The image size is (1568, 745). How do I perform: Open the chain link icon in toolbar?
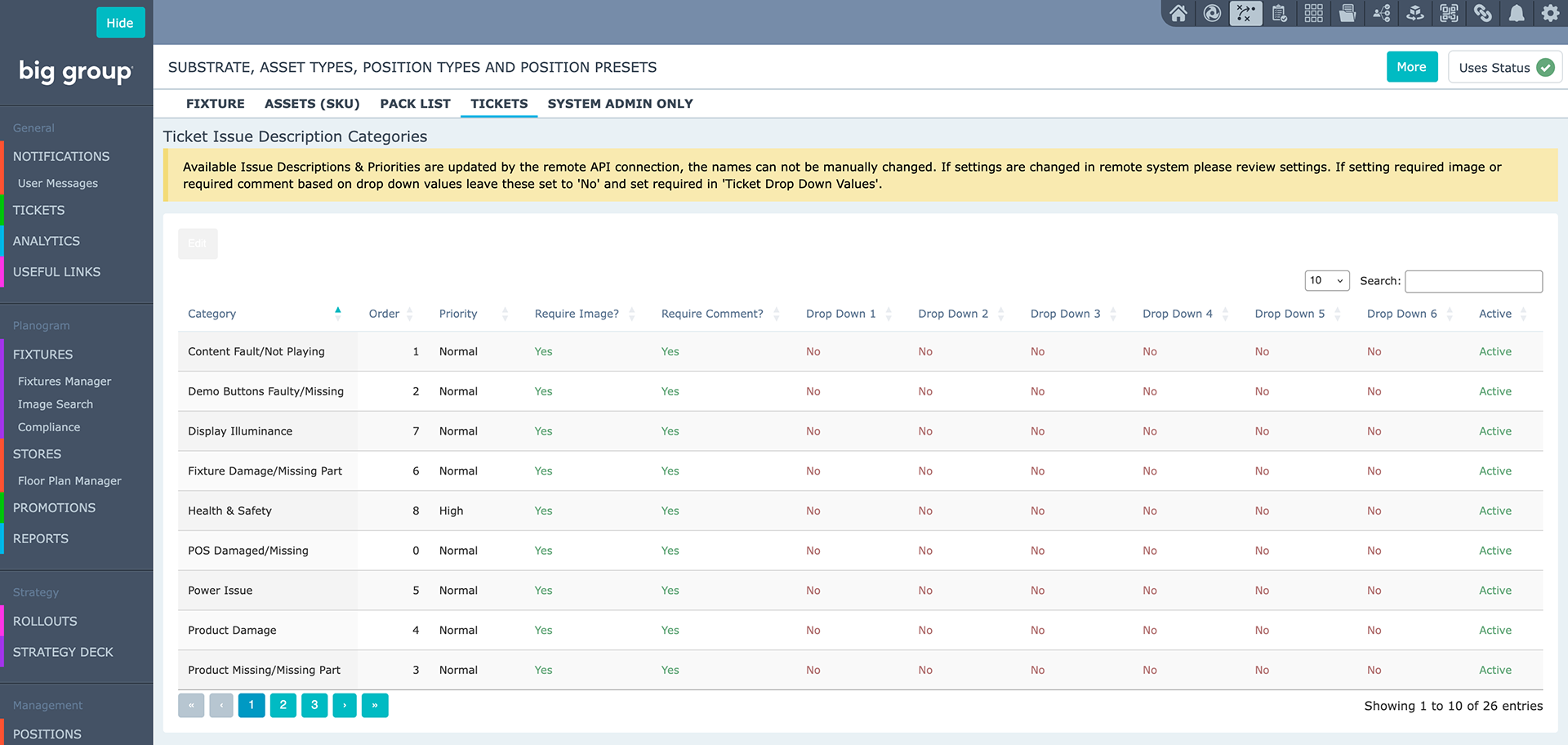[1483, 13]
